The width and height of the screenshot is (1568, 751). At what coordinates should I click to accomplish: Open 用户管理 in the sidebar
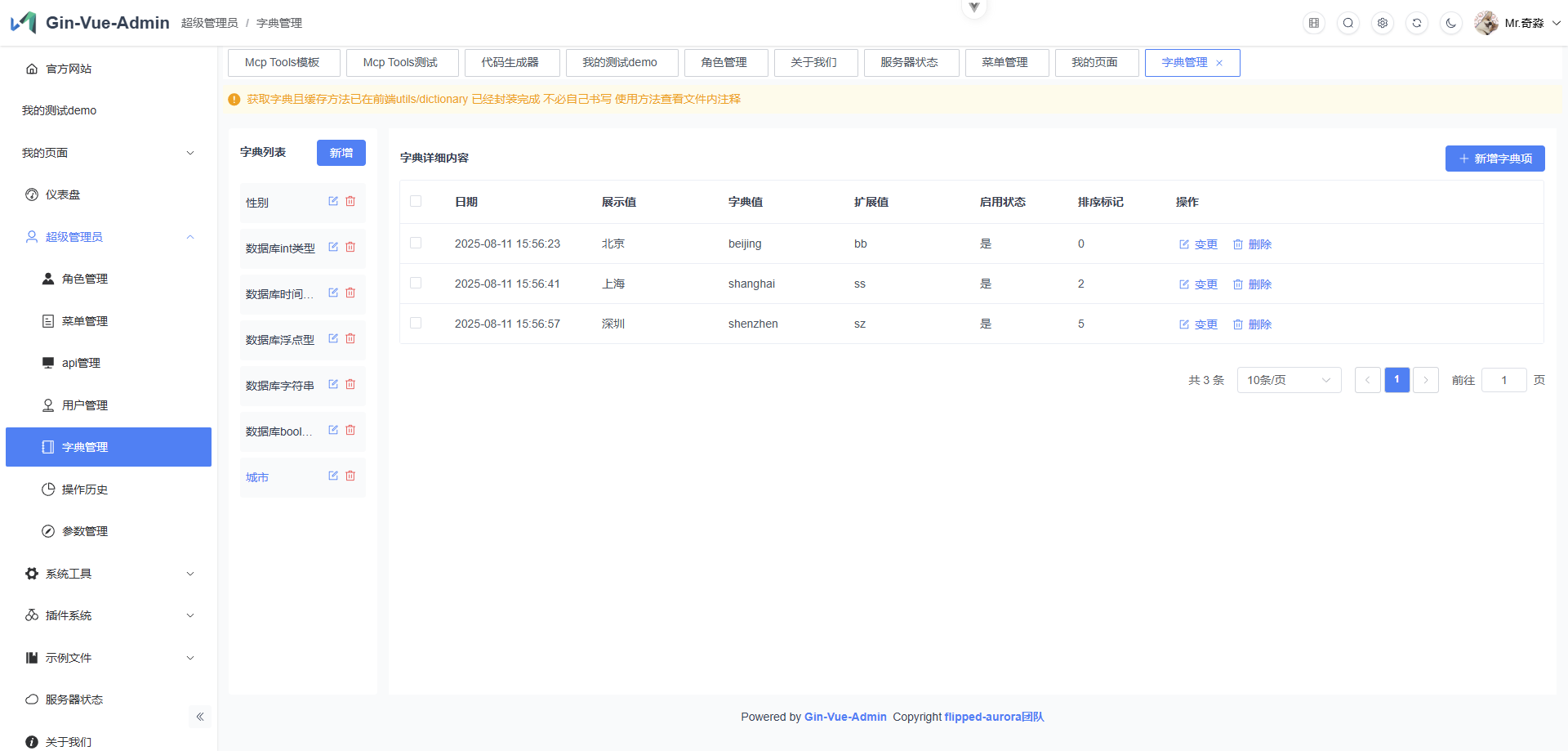coord(109,405)
